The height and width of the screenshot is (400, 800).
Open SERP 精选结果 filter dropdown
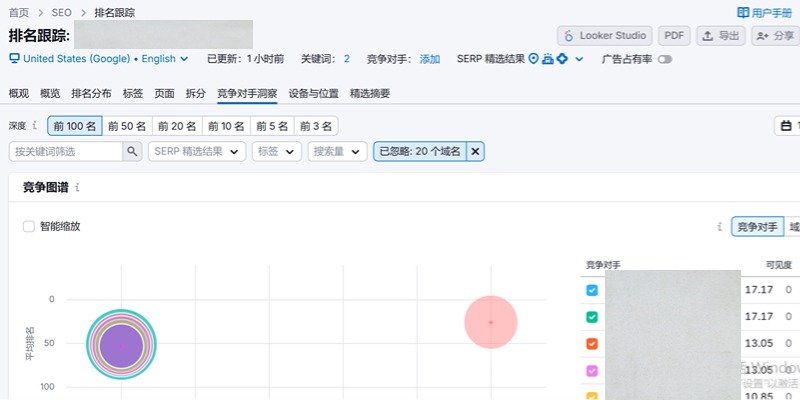[197, 152]
